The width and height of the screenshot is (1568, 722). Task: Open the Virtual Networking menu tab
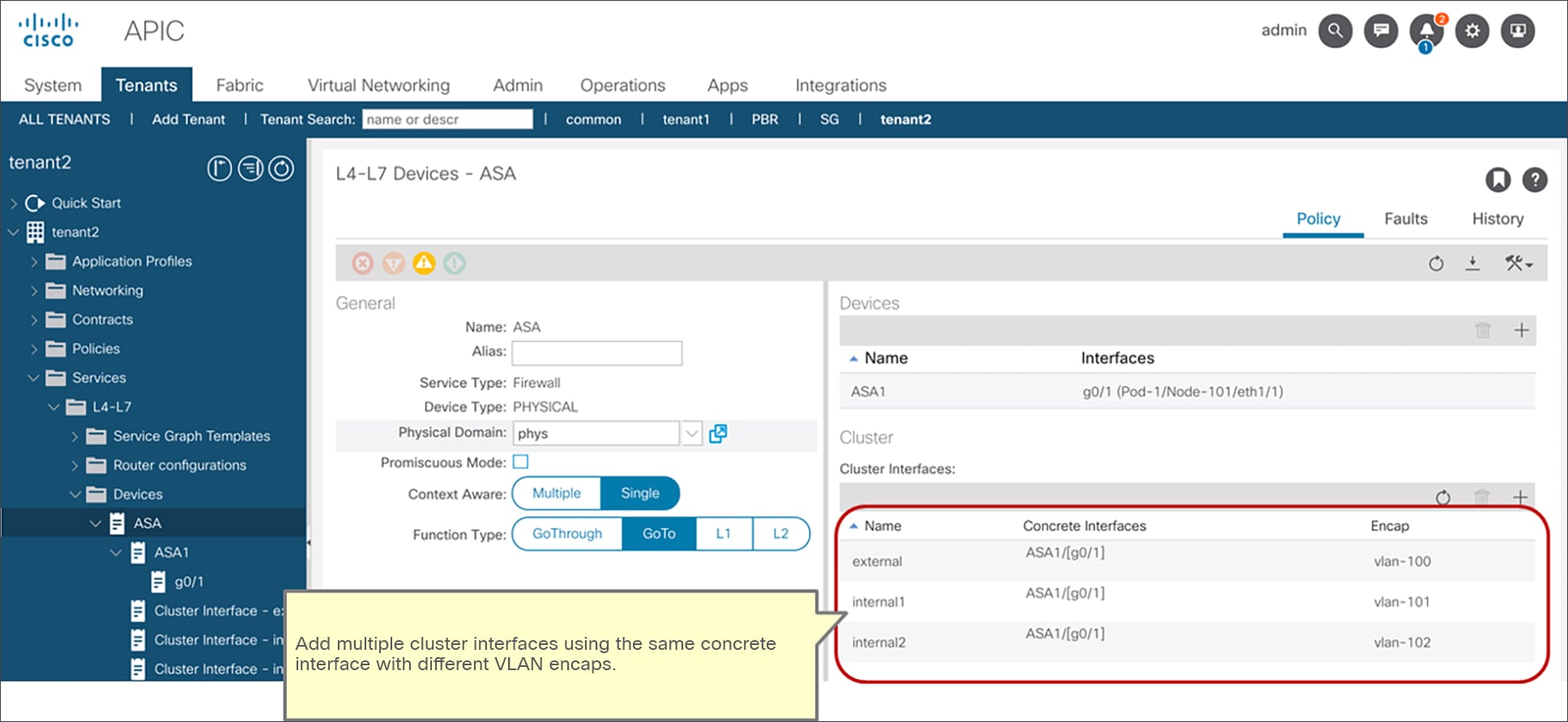click(x=378, y=85)
